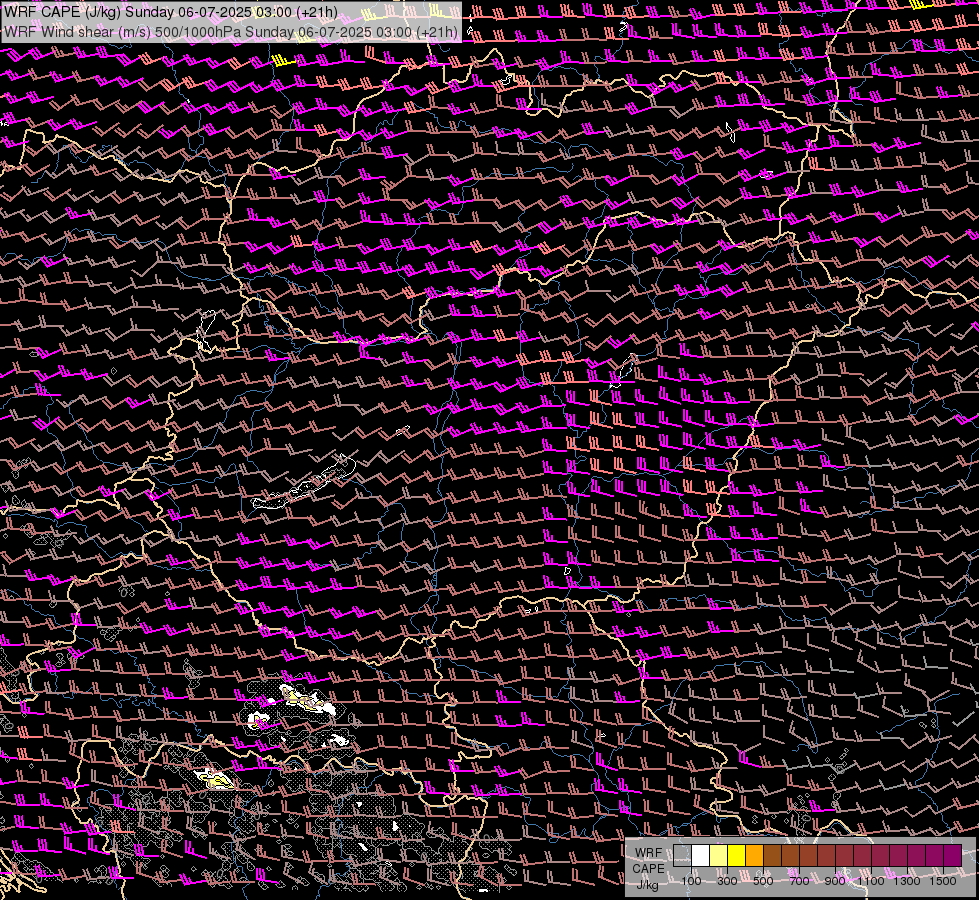Image resolution: width=979 pixels, height=900 pixels.
Task: Select the white CAPE legend swatch
Action: coord(701,856)
